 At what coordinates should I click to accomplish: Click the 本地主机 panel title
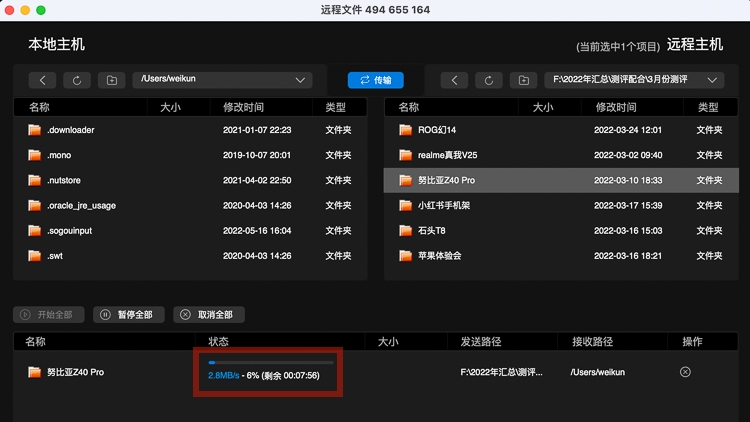tap(56, 44)
